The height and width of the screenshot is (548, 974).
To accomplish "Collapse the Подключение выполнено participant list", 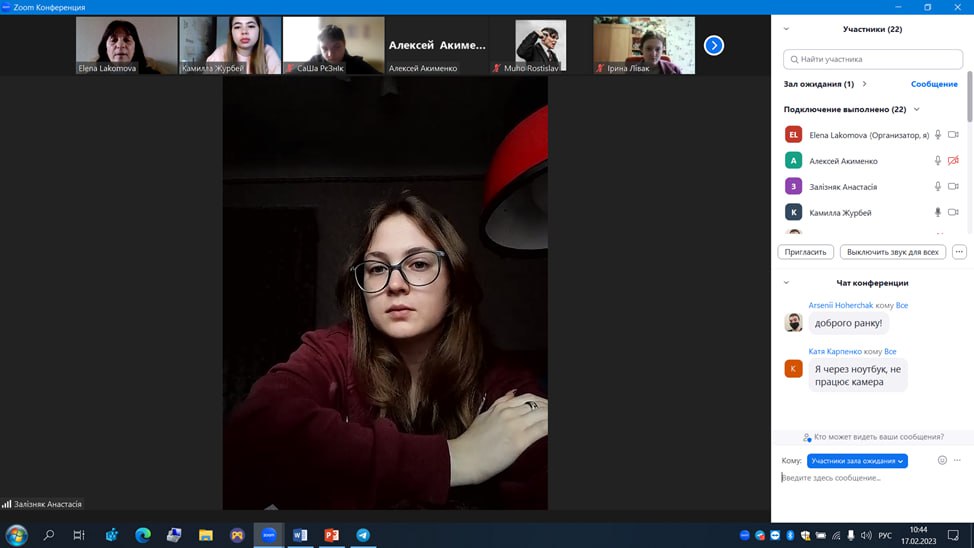I will pos(916,109).
